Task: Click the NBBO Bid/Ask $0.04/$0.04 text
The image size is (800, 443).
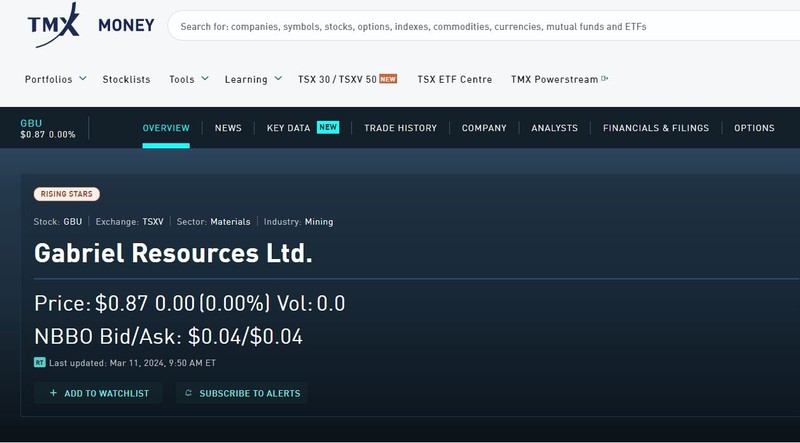Action: coord(168,336)
